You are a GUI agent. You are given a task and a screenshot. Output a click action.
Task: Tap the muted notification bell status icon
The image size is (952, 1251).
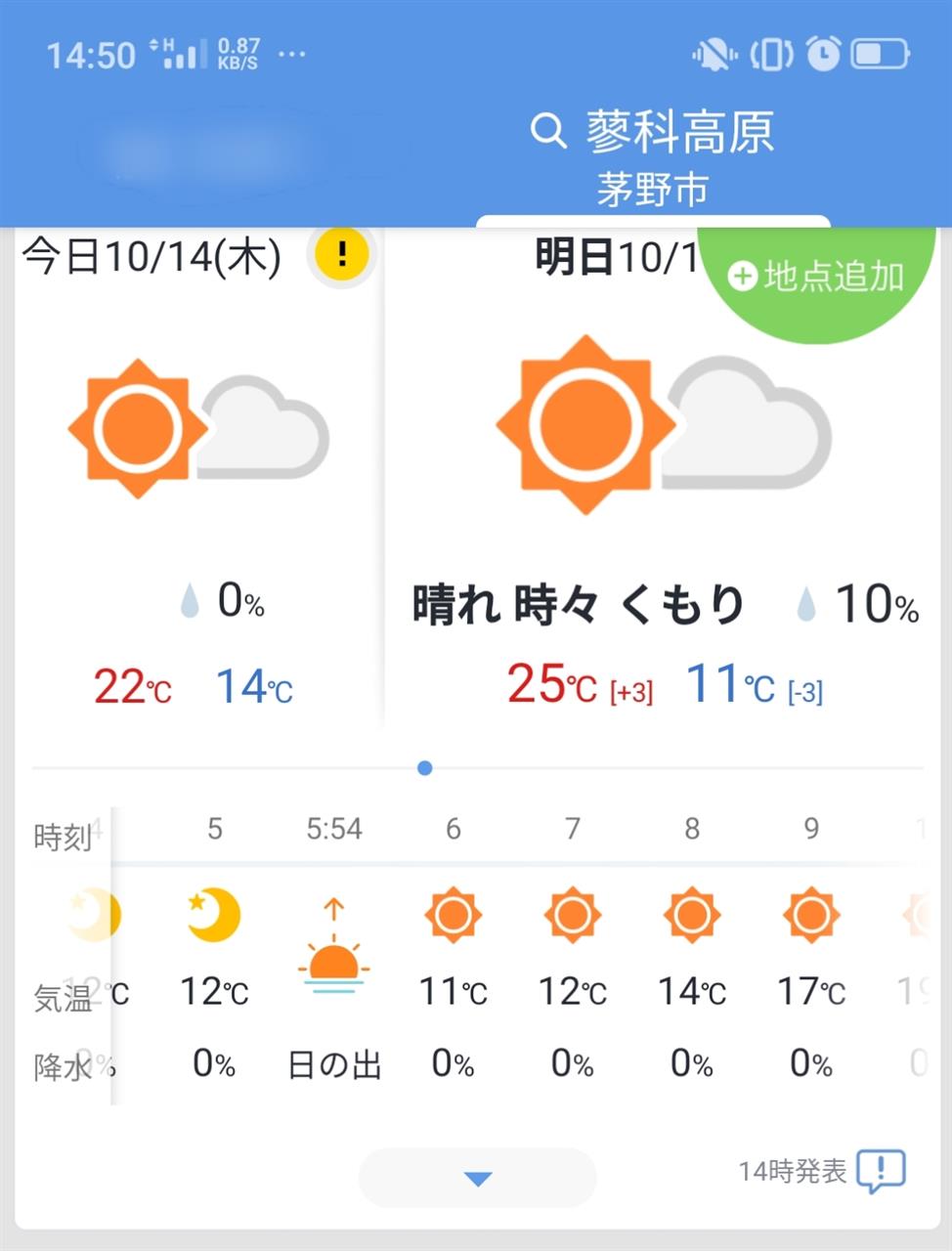tap(714, 54)
